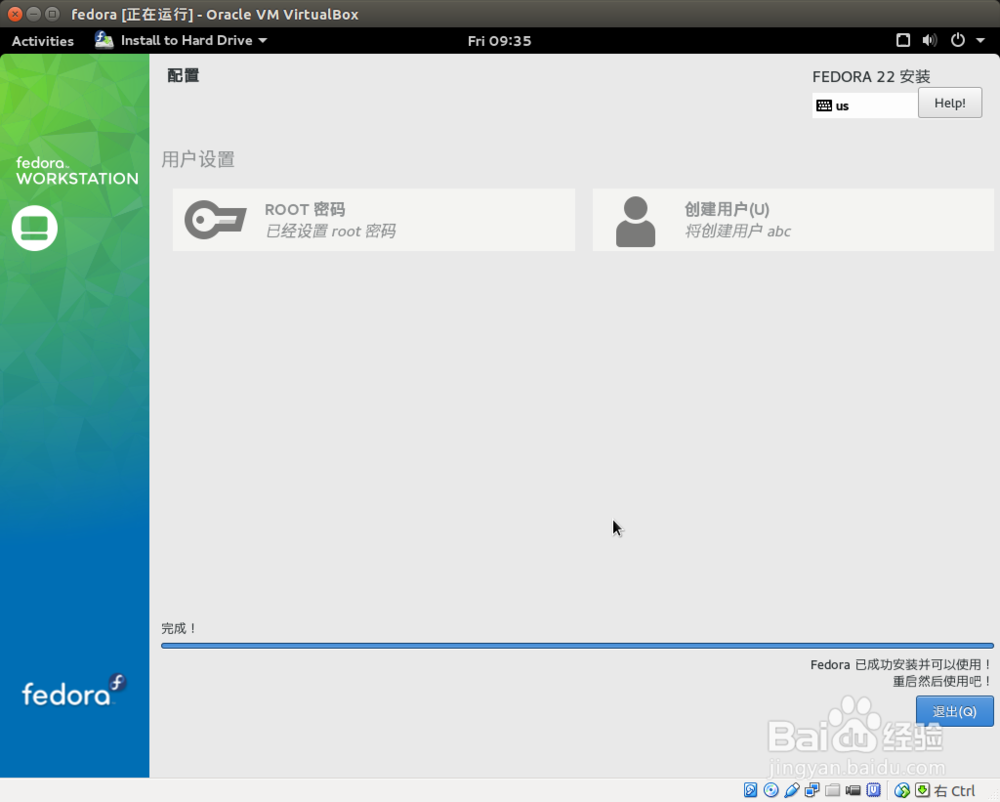Click the 重启然后使用吧 message

(x=943, y=682)
